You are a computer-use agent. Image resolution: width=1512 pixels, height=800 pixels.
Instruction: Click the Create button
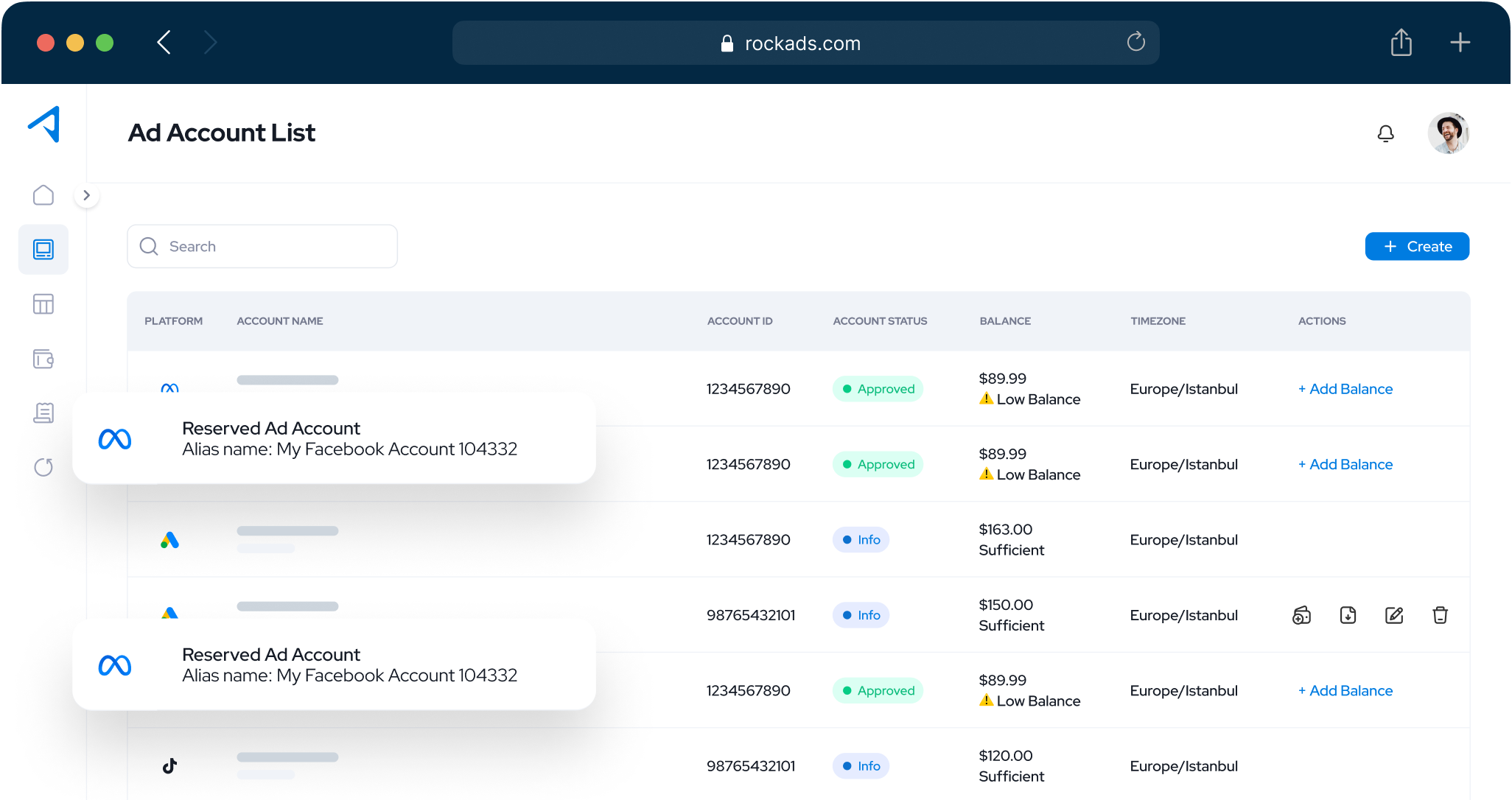point(1416,247)
